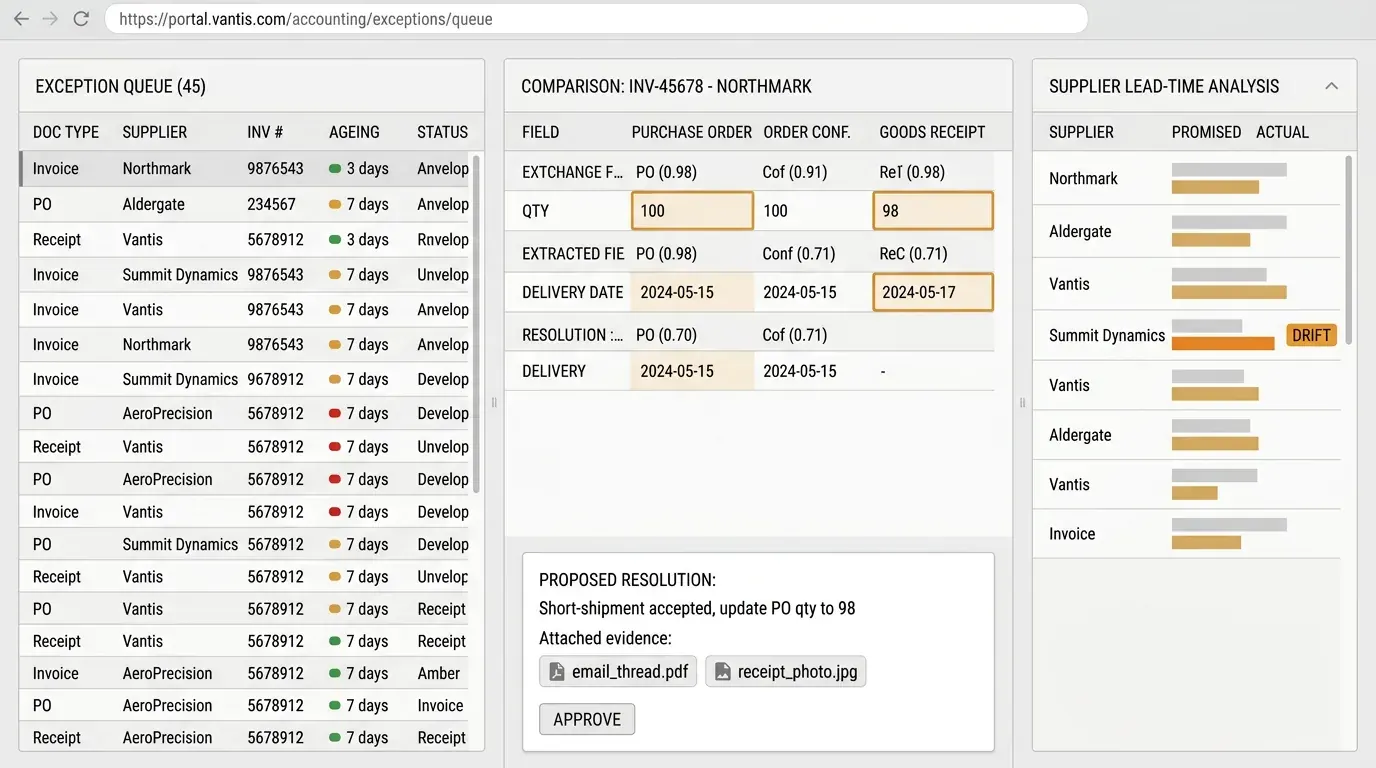Screen dimensions: 1376x768
Task: Collapse the Supplier Lead-Time Analysis panel chevron
Action: (1331, 86)
